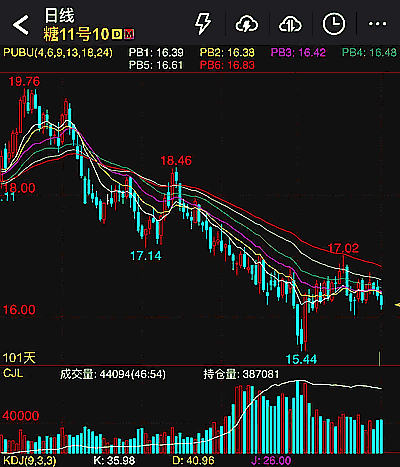Tap the 101天 range label
Viewport: 400px width, 467px height.
point(19,358)
